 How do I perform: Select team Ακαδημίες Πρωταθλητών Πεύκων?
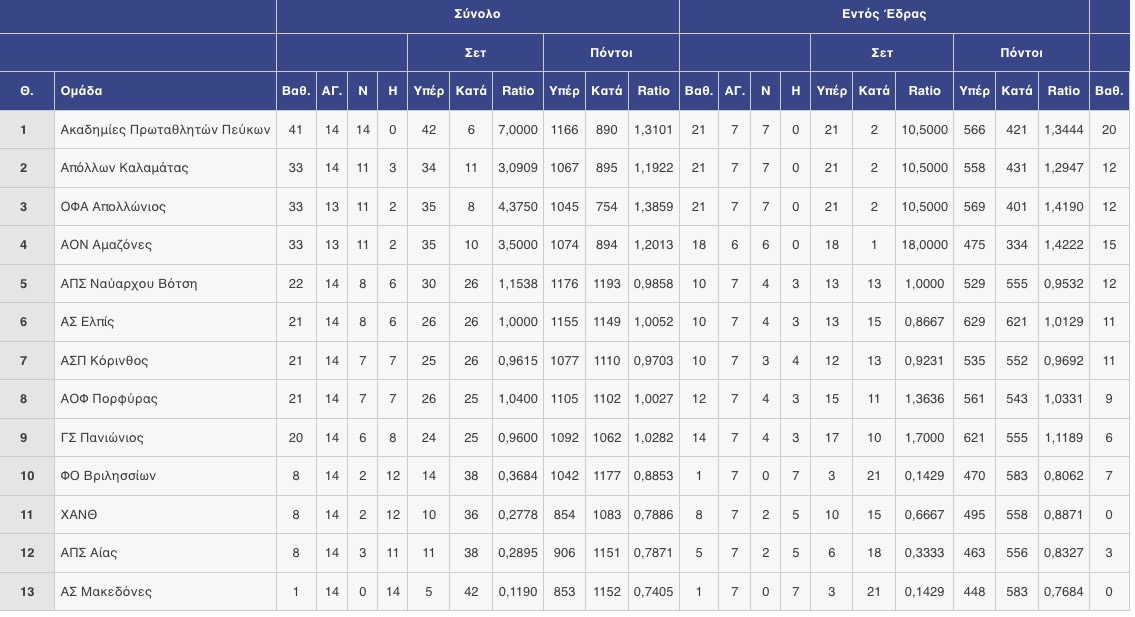click(165, 130)
